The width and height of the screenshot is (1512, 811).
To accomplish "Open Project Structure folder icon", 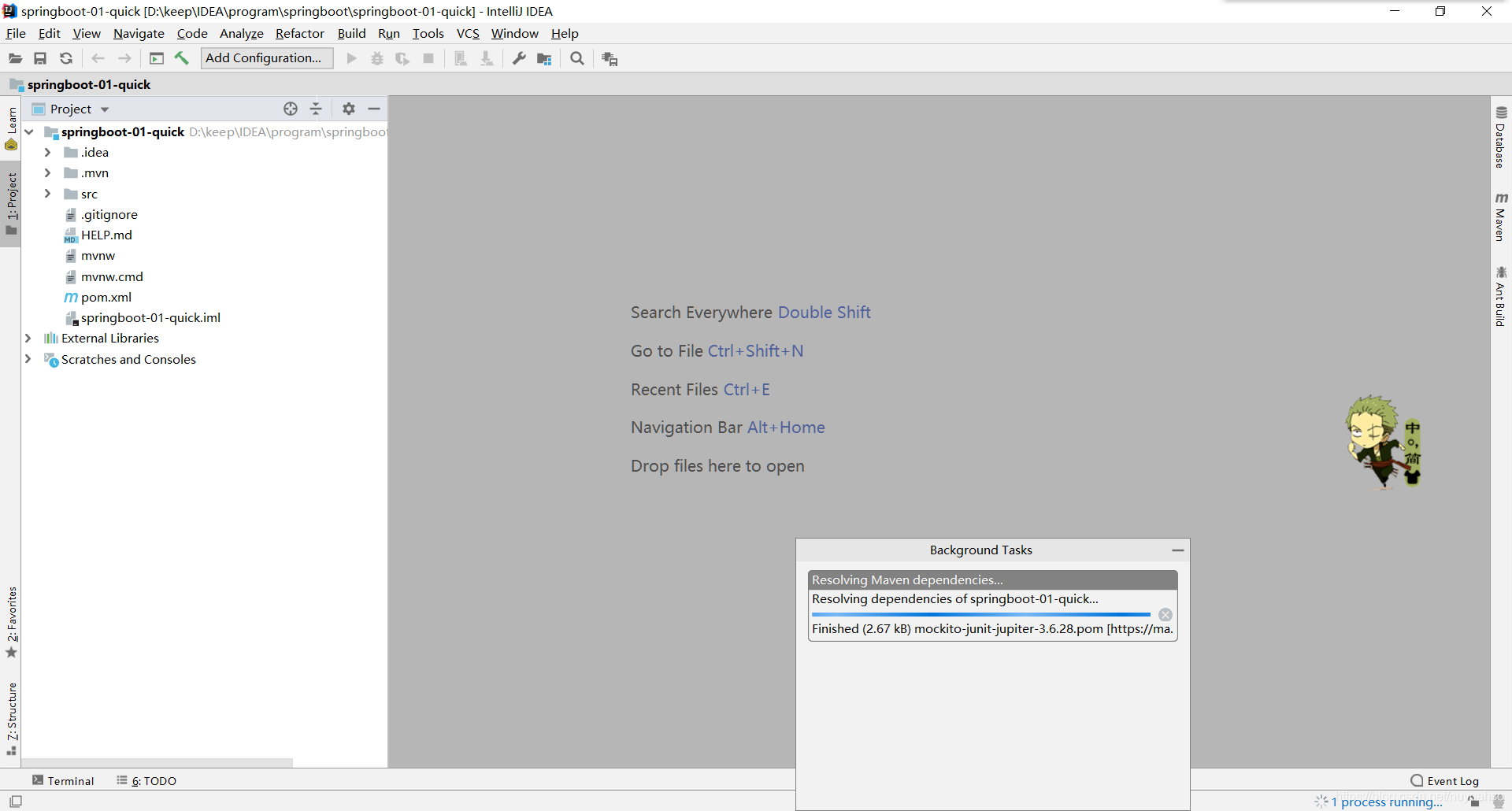I will tap(544, 58).
